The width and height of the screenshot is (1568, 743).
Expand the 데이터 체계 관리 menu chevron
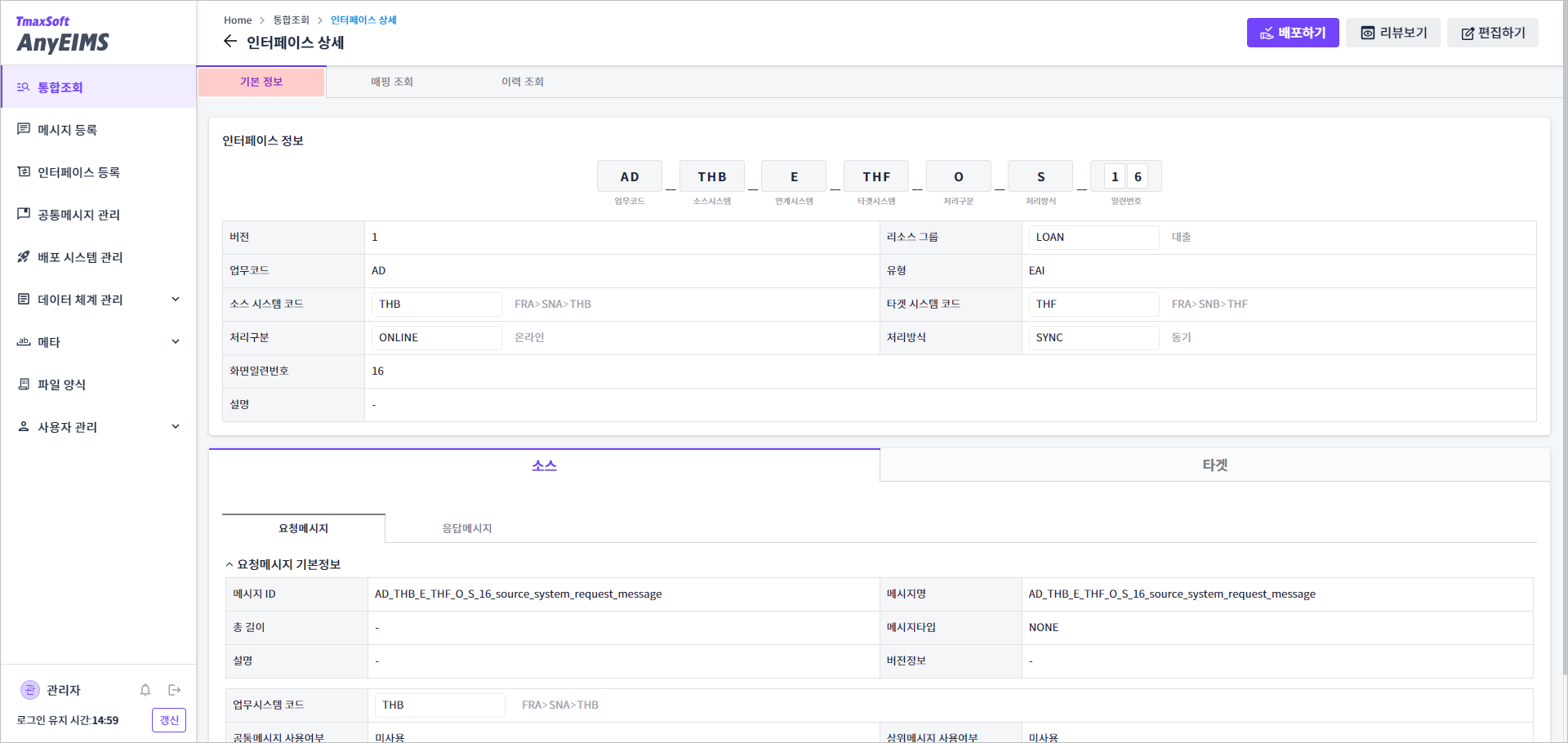coord(176,300)
